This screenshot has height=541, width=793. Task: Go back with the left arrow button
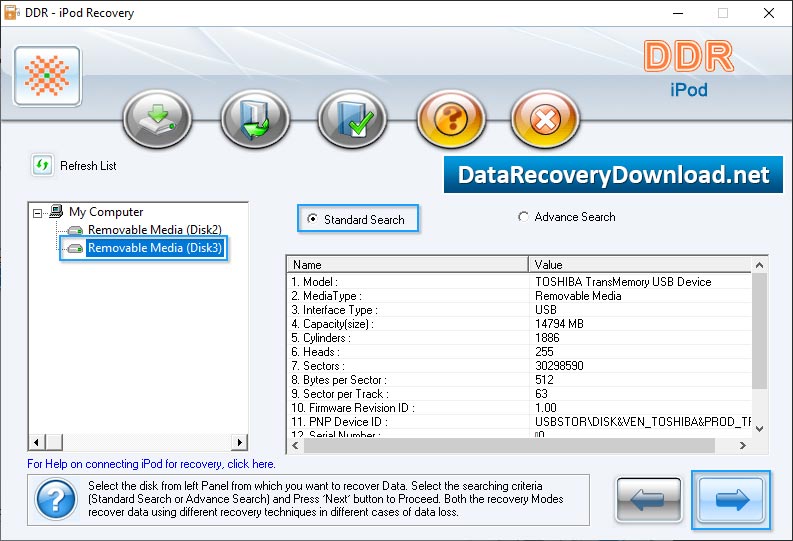pos(648,500)
